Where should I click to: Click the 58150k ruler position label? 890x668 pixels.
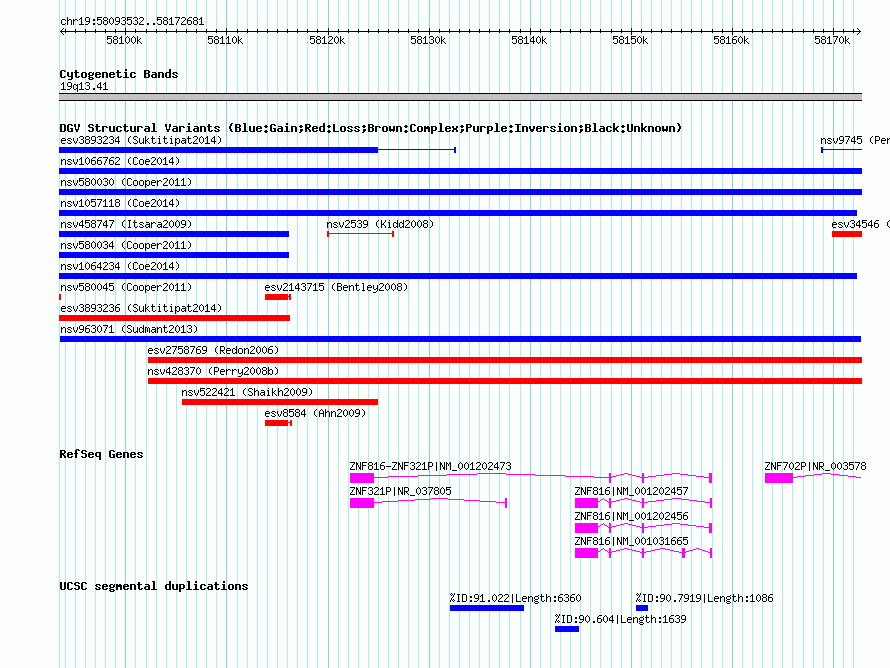(x=630, y=40)
